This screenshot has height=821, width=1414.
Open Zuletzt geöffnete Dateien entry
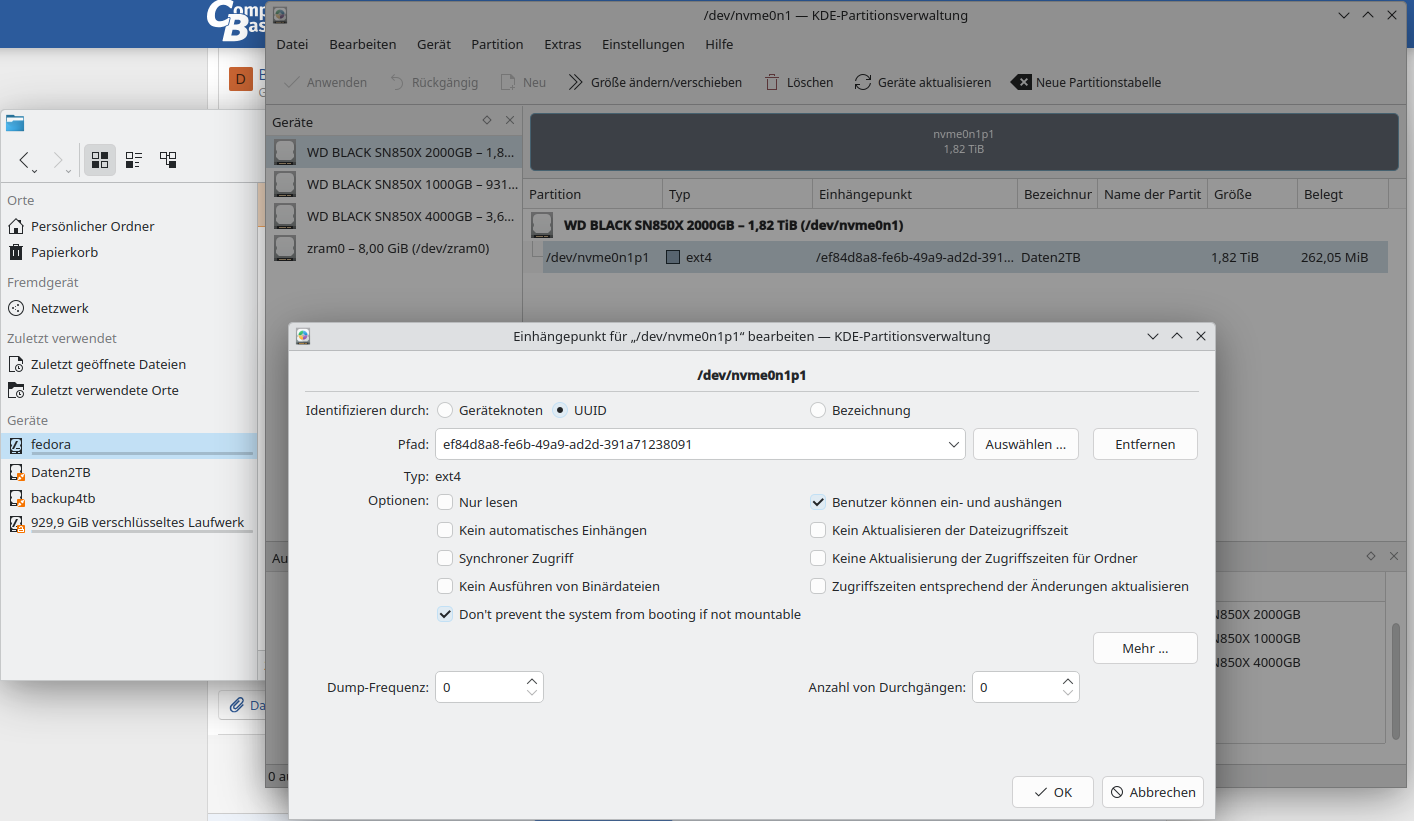coord(129,364)
